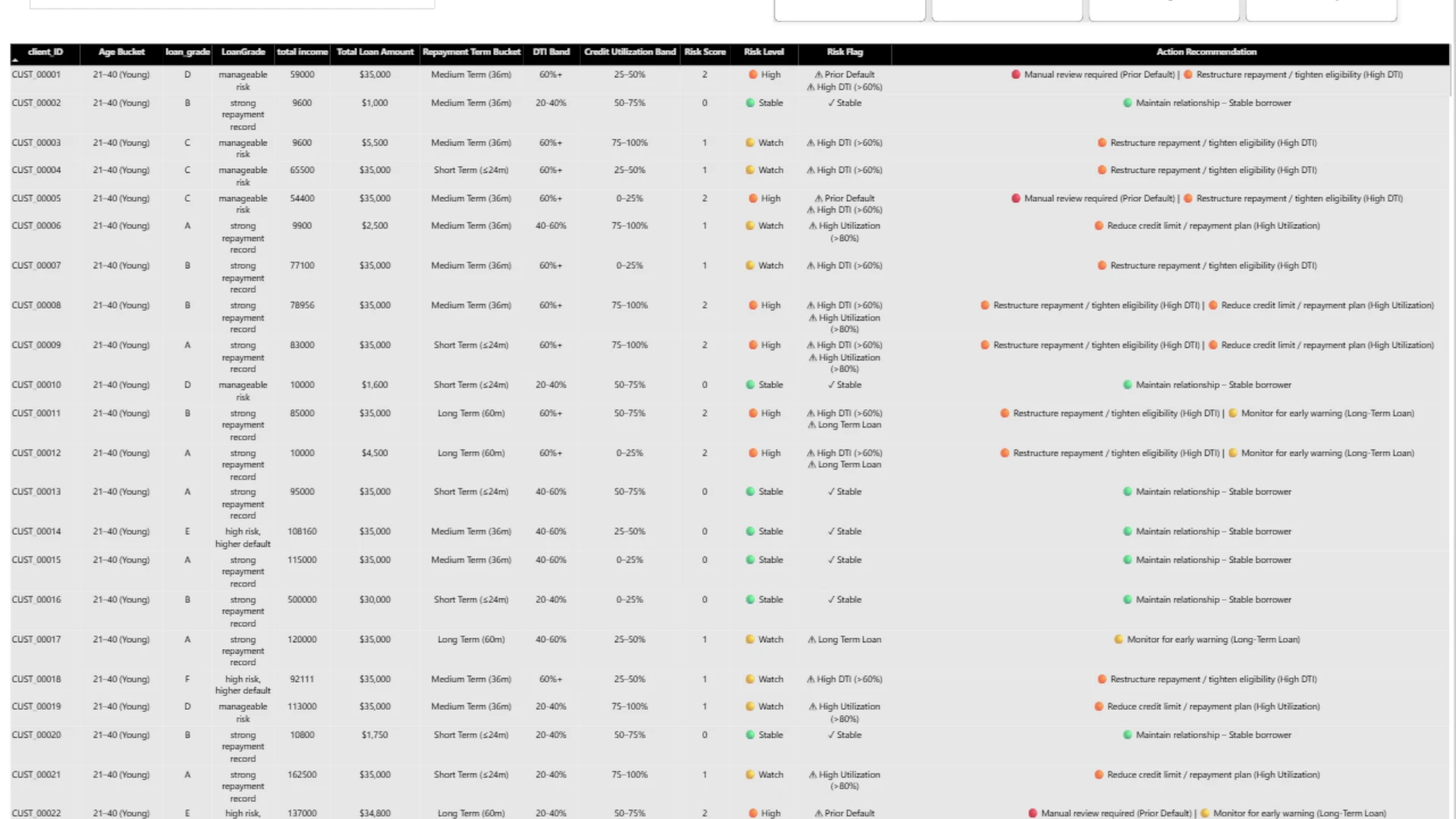Screen dimensions: 1456x819
Task: Click yellow Monitor early warning dot, CUST_00017 row
Action: [1119, 640]
